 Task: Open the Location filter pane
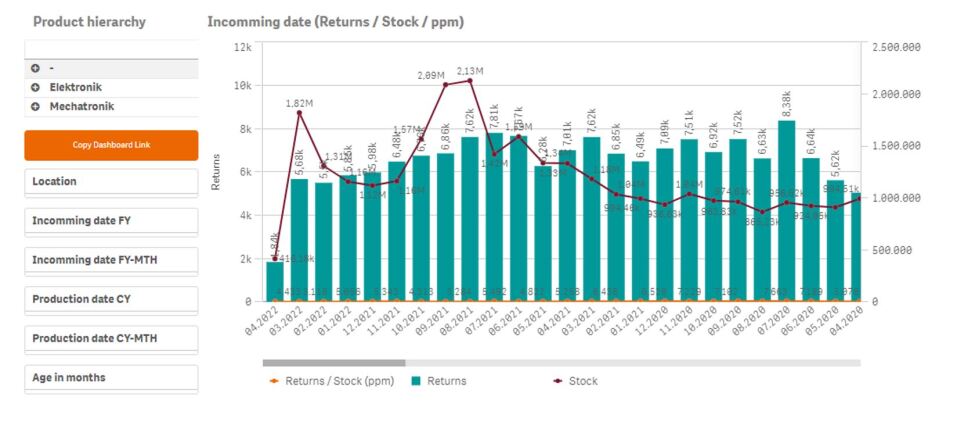click(x=111, y=182)
